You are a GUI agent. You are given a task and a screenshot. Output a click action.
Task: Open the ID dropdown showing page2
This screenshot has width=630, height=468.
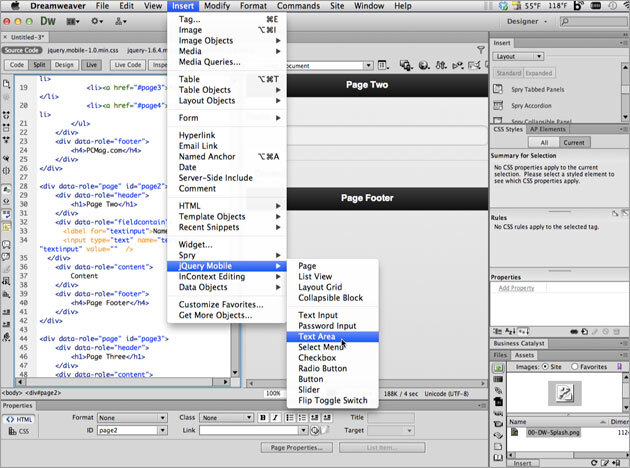pos(162,430)
